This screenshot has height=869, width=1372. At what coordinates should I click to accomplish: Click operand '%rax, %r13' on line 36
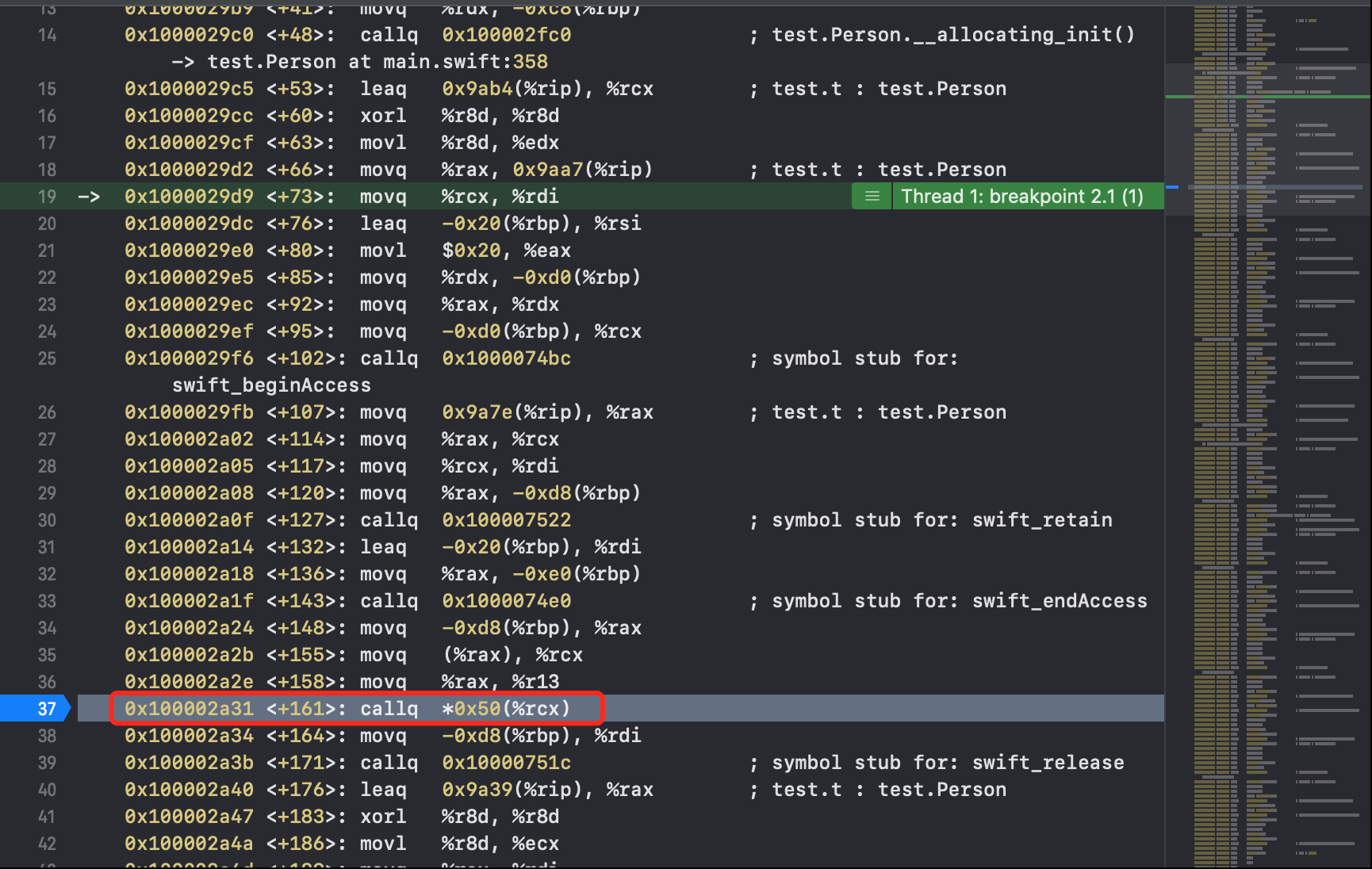[x=500, y=682]
